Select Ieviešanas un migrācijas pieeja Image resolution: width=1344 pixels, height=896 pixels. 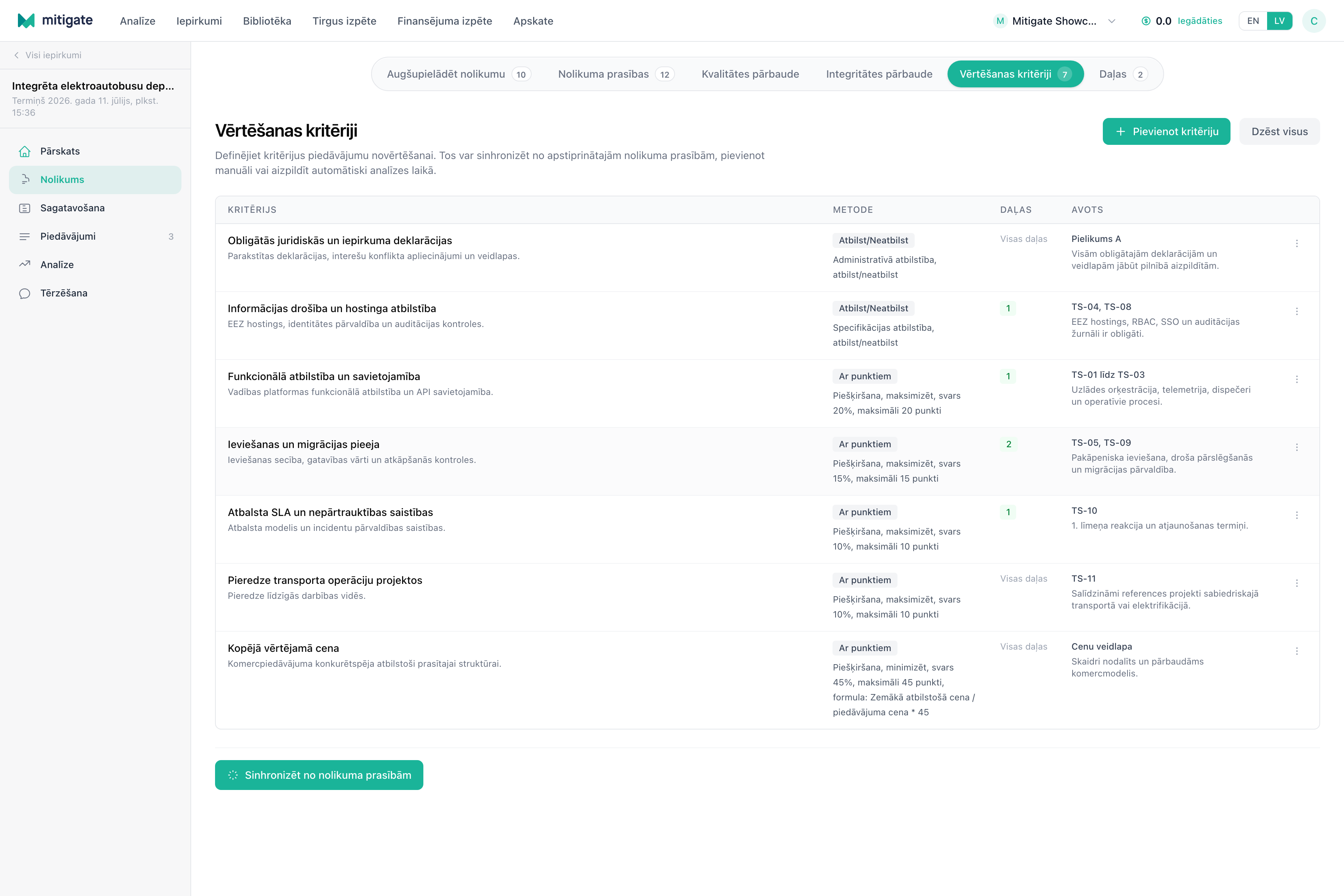[304, 445]
